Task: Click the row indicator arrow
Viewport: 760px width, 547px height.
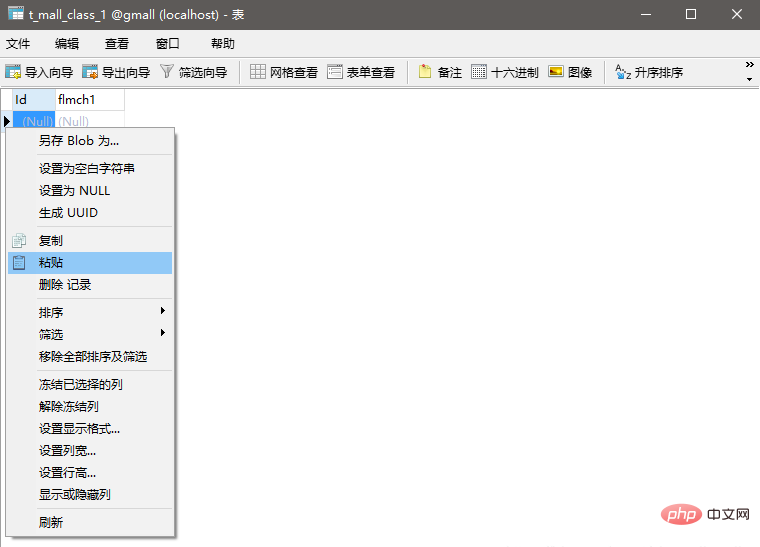Action: tap(7, 120)
